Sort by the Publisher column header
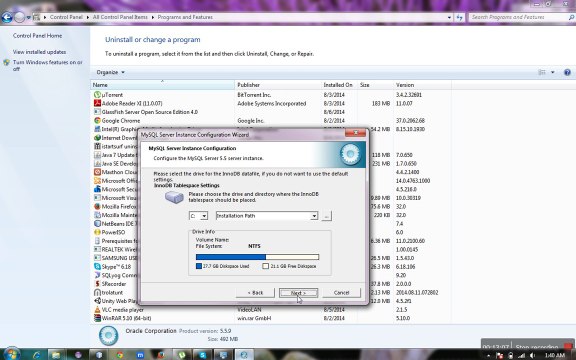Screen dimensions: 576x360 (x=278, y=85)
